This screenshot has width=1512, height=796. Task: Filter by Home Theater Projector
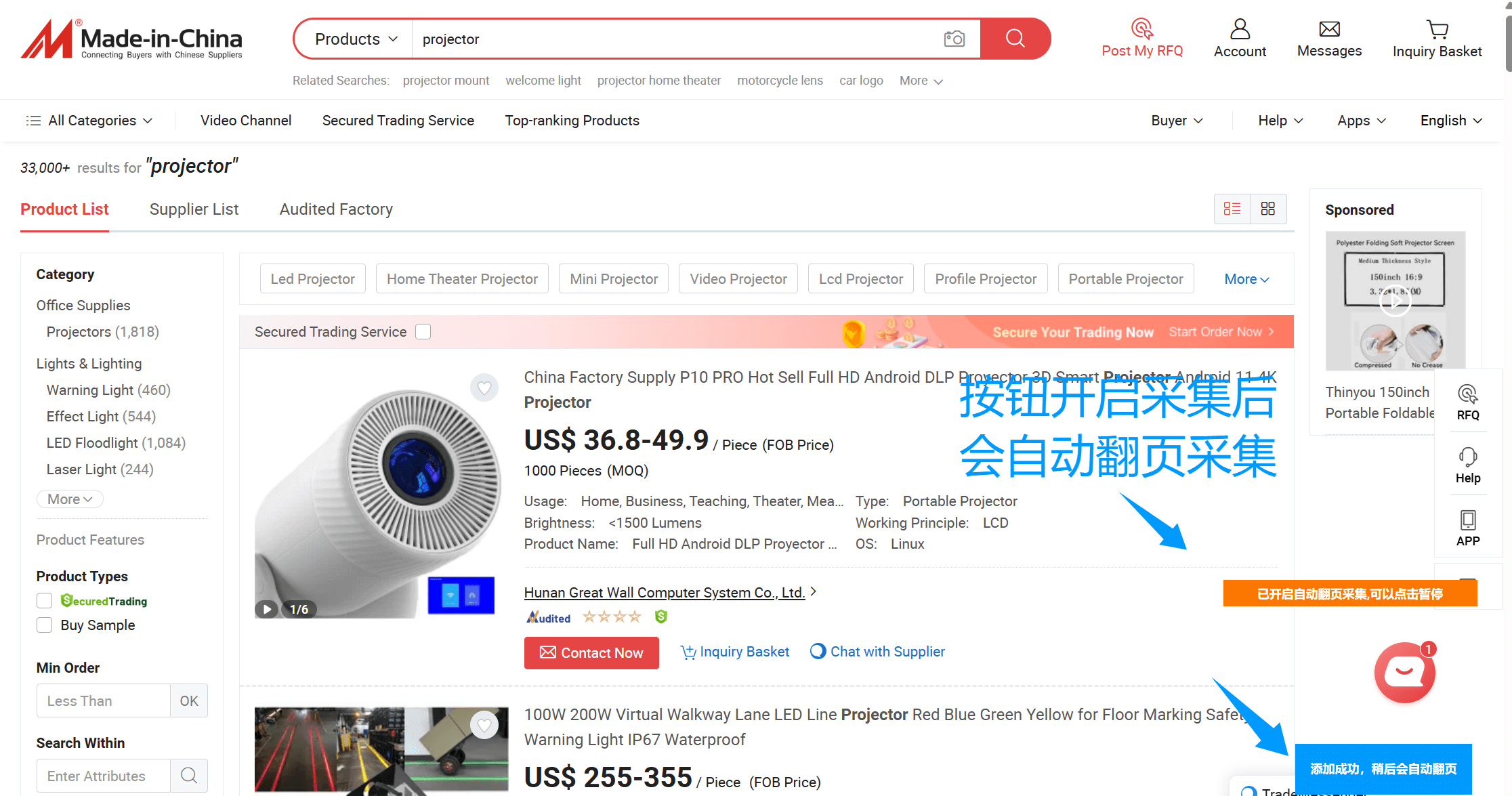click(463, 279)
